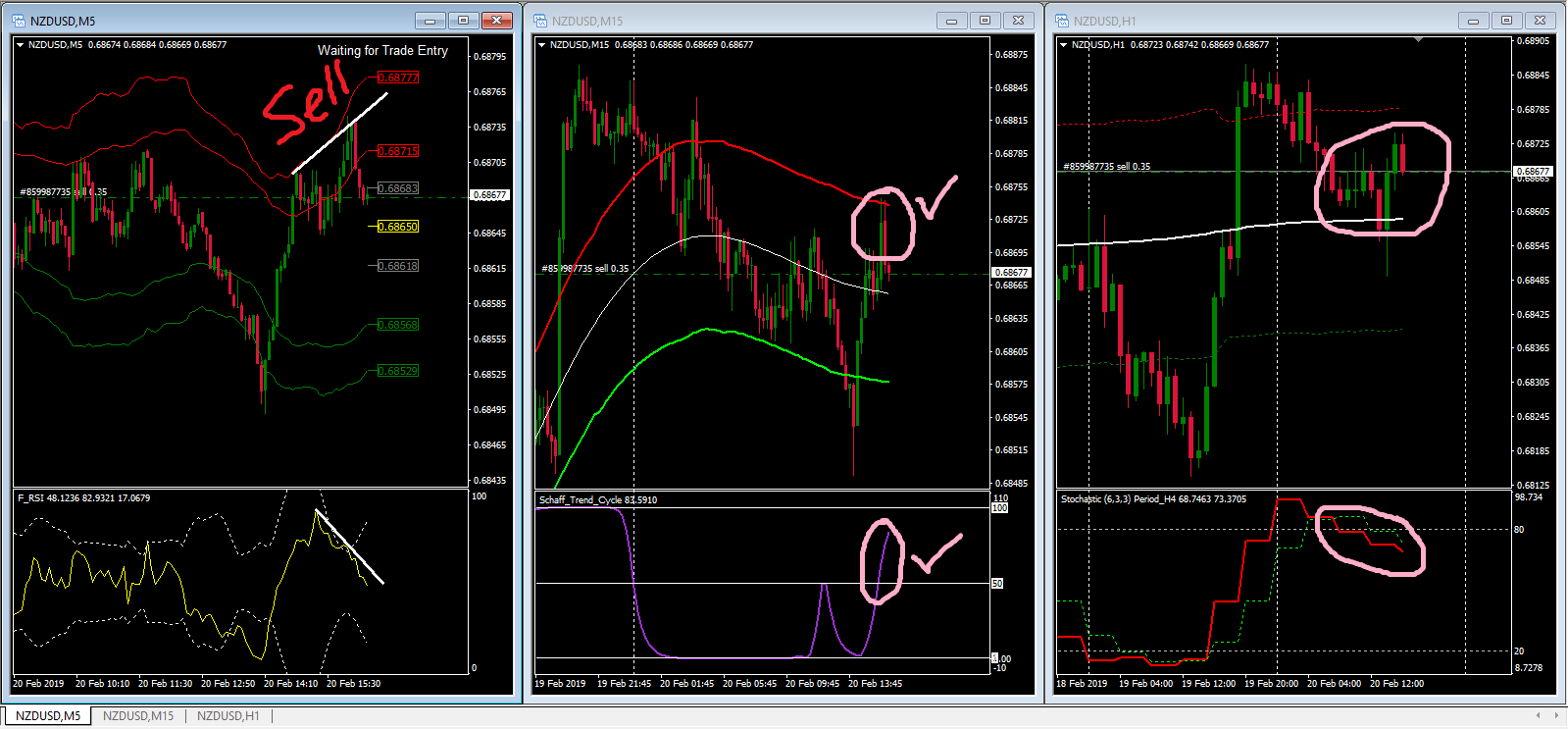
Task: Select the sell 0.35 order label in H1 chart
Action: (1107, 167)
